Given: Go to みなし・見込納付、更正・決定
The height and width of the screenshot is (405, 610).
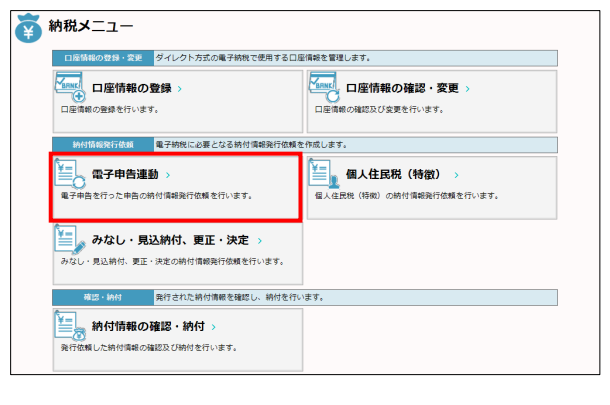Looking at the screenshot, I should 171,241.
